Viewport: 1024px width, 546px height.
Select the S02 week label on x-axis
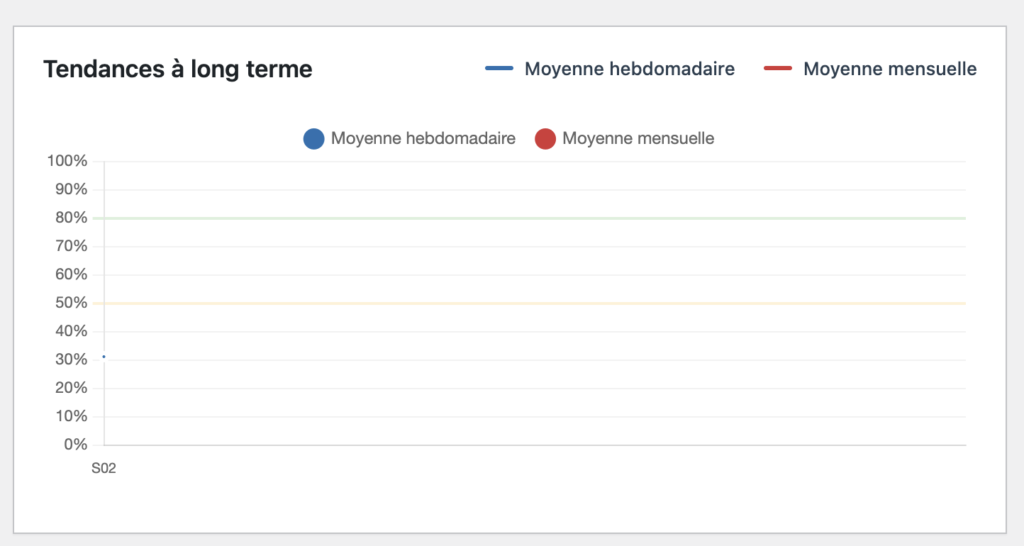click(x=104, y=467)
